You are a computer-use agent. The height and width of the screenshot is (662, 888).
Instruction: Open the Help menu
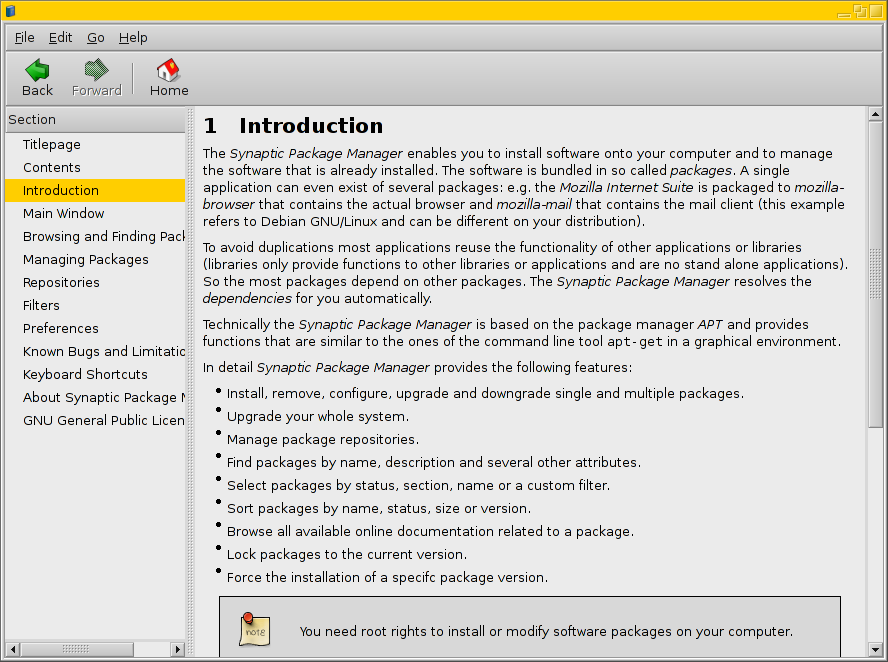pos(133,37)
